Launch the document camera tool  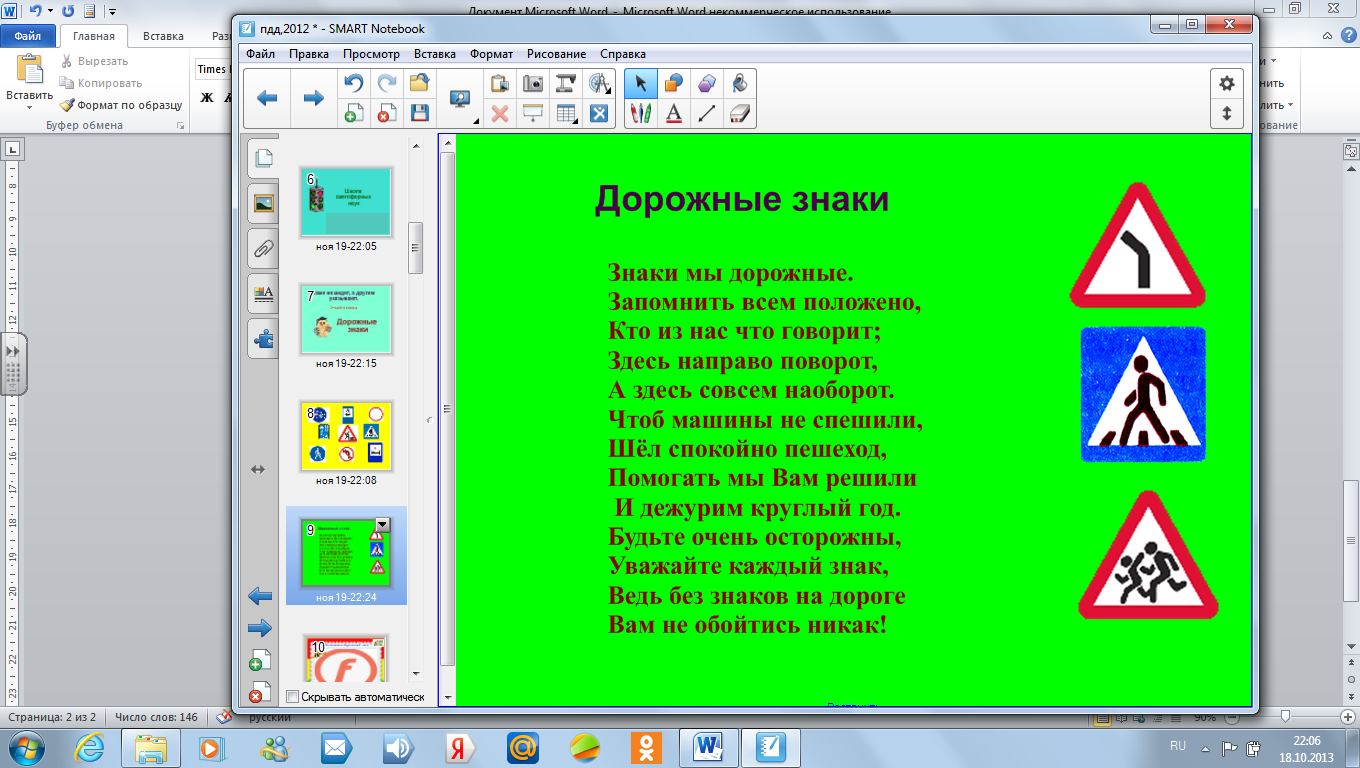click(x=566, y=83)
